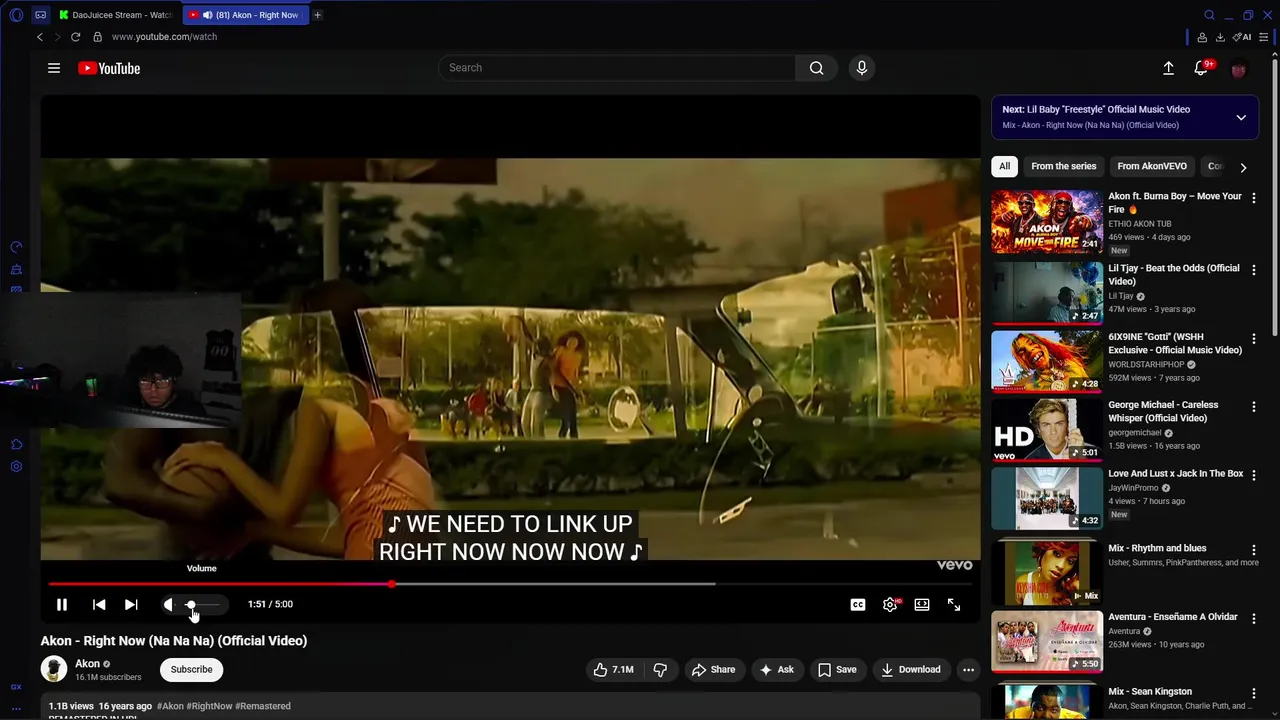Viewport: 1280px width, 720px height.
Task: Select the All filter chip
Action: coord(1004,166)
